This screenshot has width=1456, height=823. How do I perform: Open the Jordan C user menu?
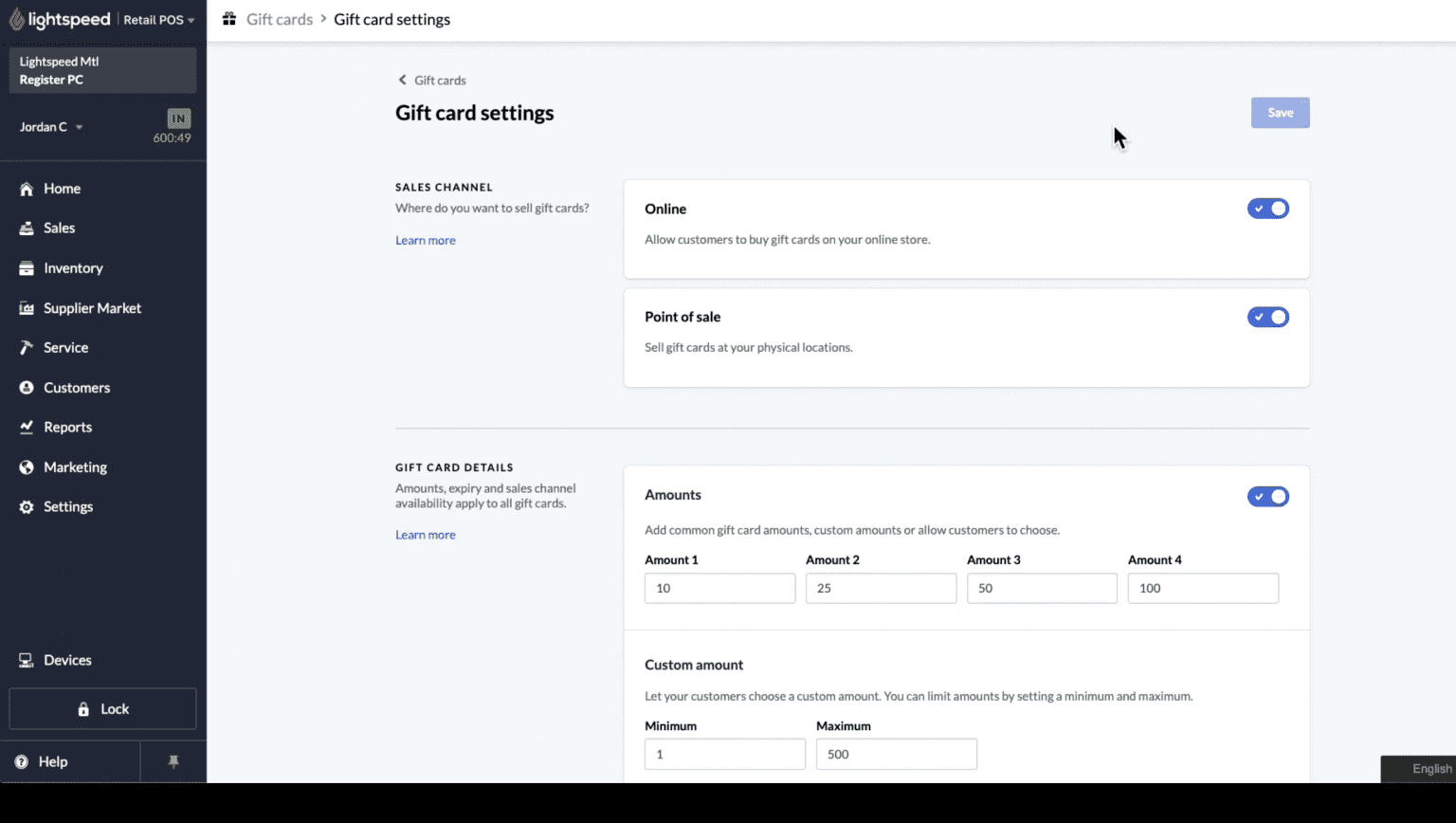(51, 127)
